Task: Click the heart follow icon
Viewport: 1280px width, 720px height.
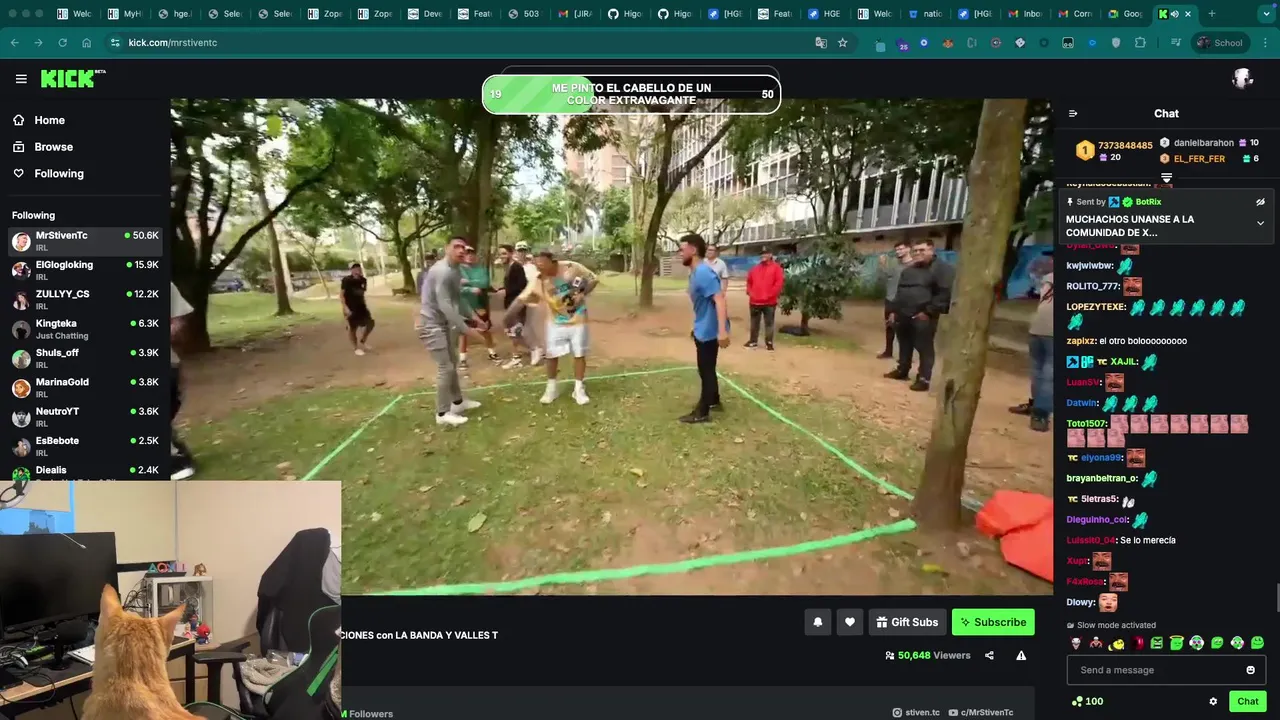Action: (x=850, y=622)
